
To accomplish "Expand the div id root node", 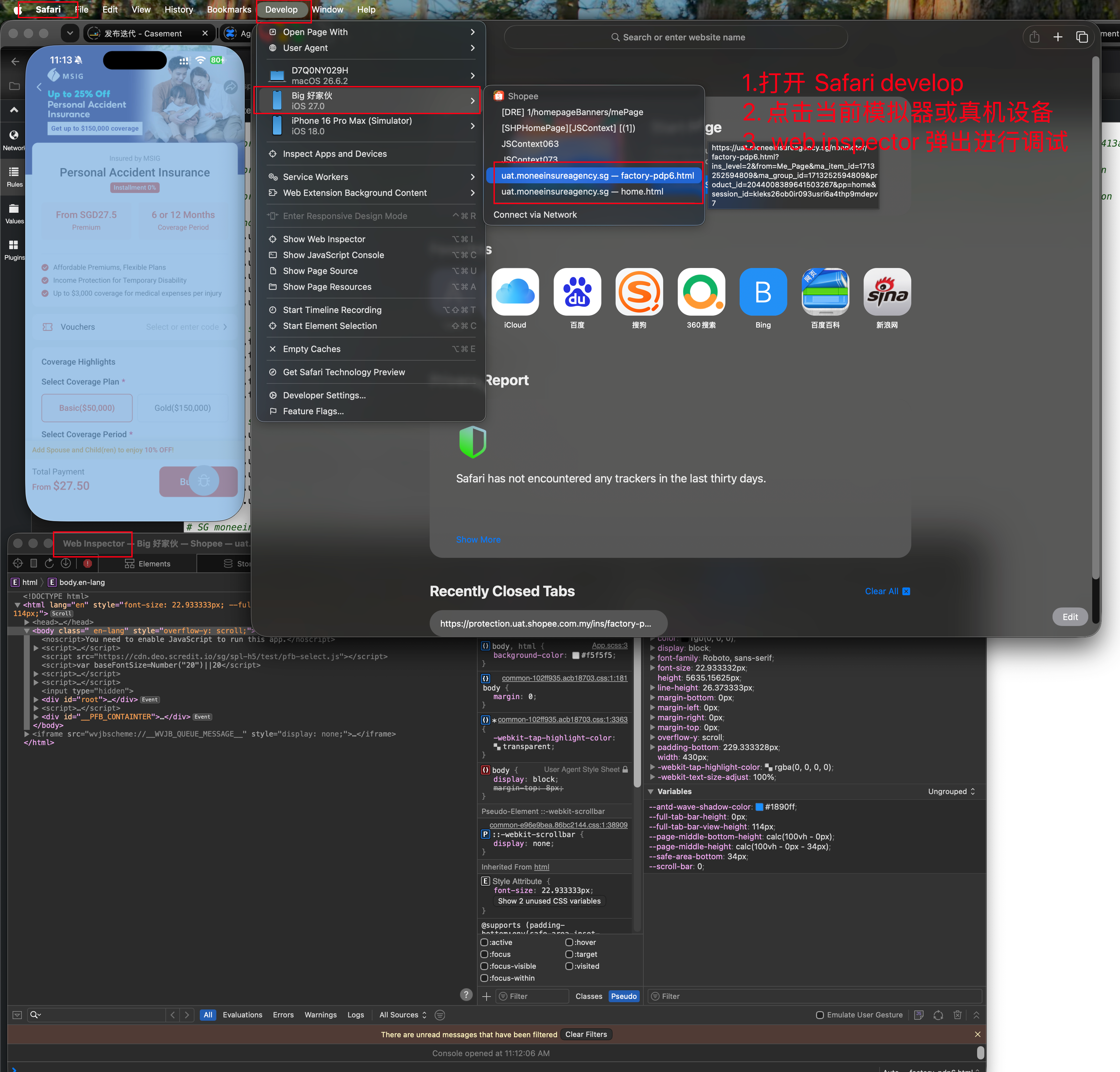I will click(36, 699).
